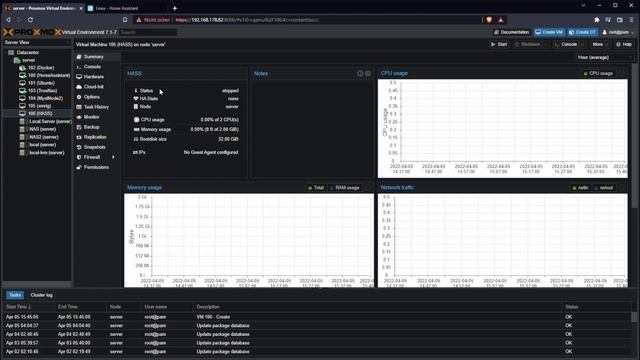This screenshot has width=640, height=360.
Task: Focus the Proxmox search field
Action: (x=148, y=32)
